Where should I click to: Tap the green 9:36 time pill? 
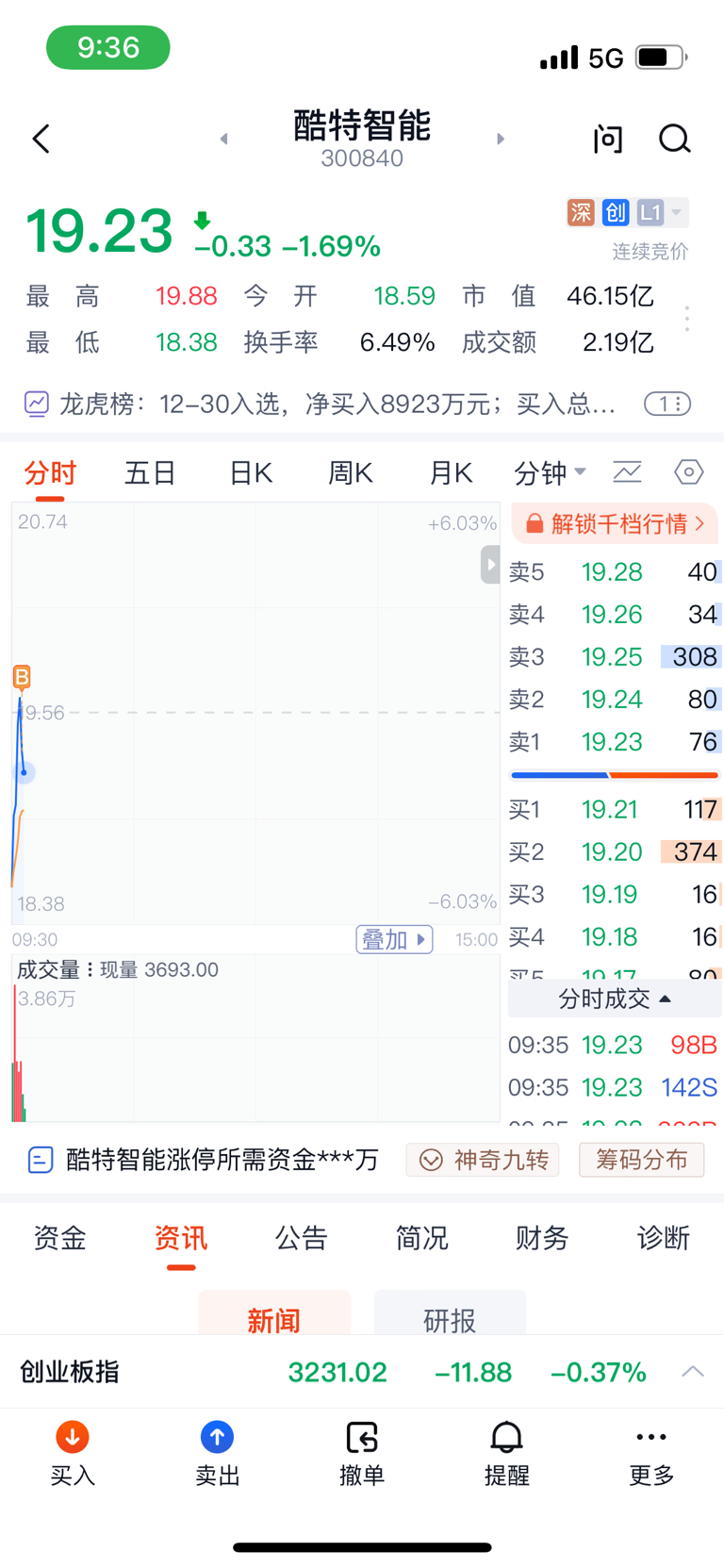(108, 47)
